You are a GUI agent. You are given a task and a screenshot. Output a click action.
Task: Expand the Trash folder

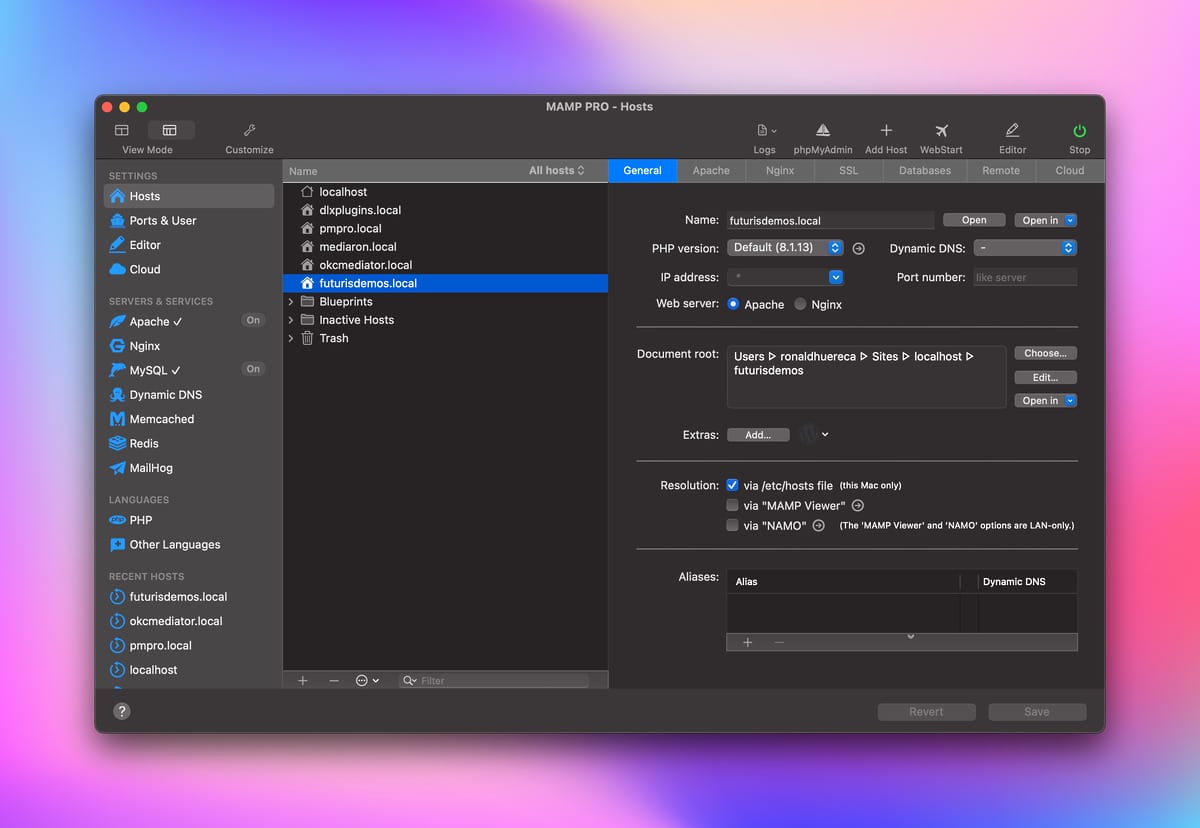(291, 338)
